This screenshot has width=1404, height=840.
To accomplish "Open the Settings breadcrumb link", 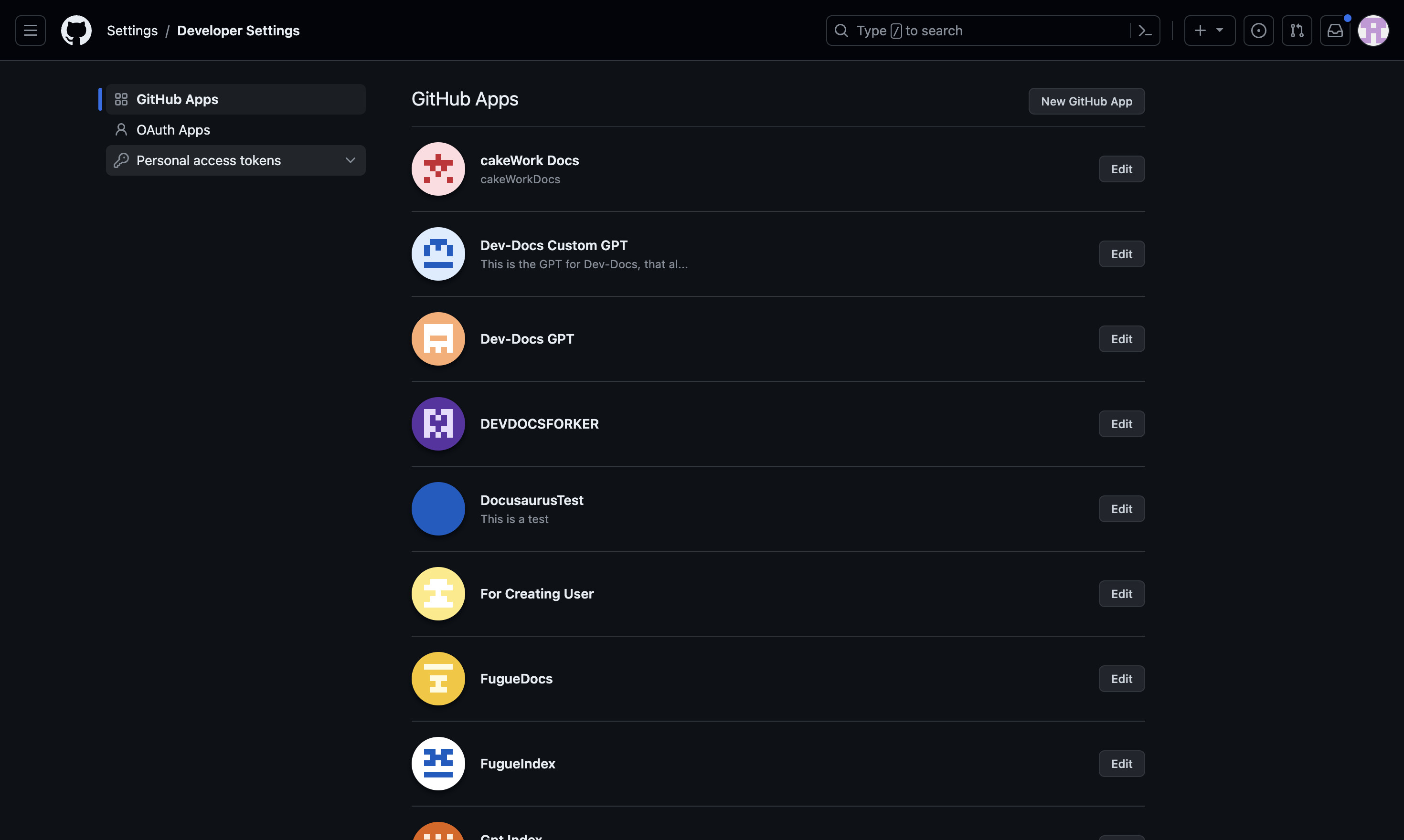I will [132, 30].
